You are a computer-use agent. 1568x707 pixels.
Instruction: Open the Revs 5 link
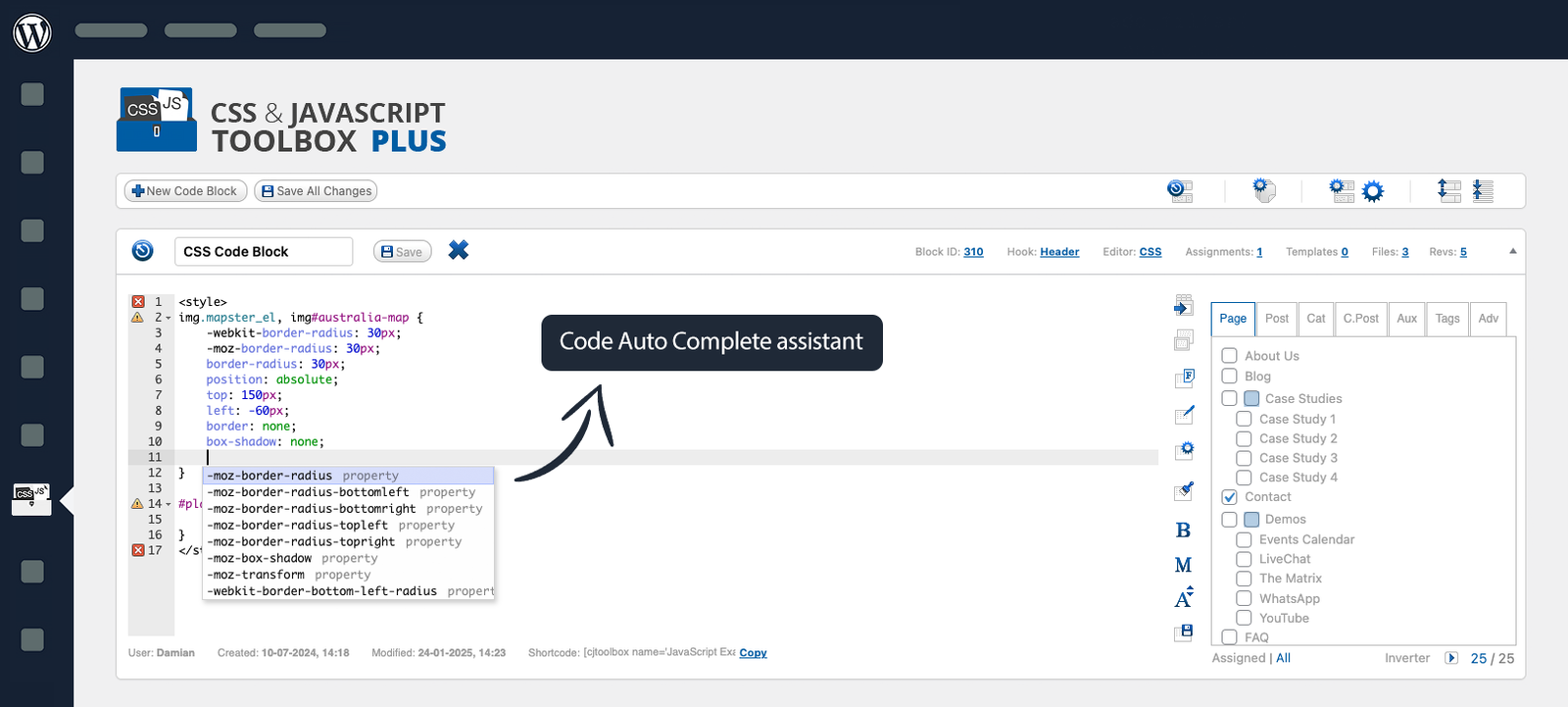tap(1463, 252)
